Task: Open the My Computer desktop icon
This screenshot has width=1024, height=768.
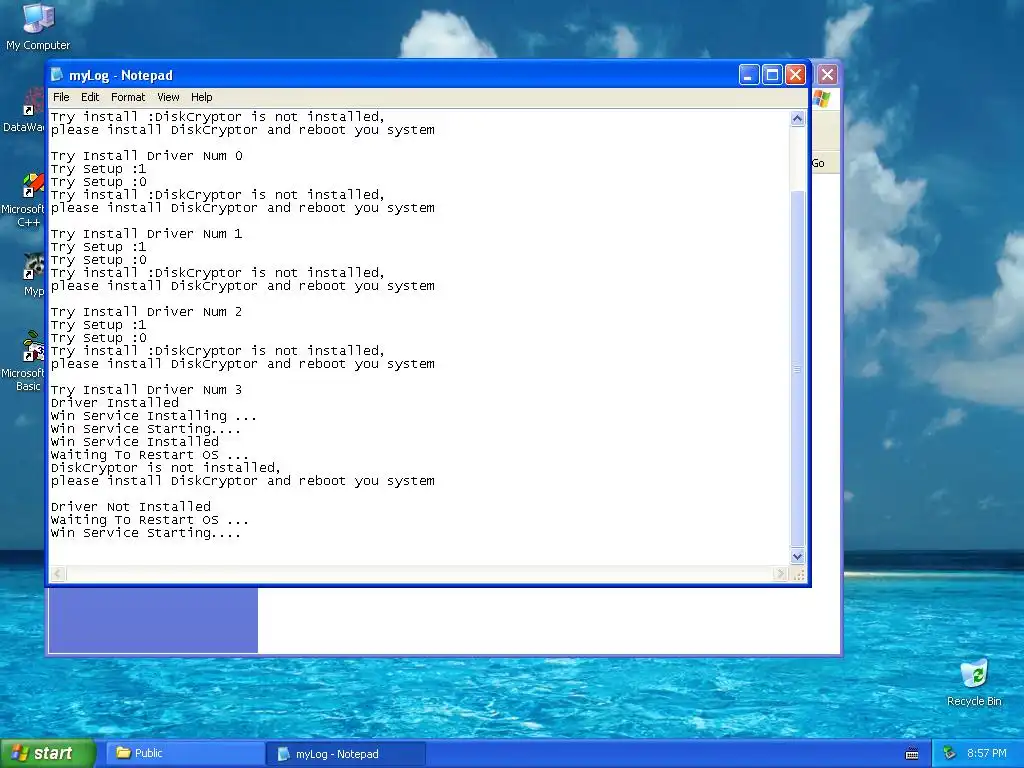Action: (x=38, y=26)
